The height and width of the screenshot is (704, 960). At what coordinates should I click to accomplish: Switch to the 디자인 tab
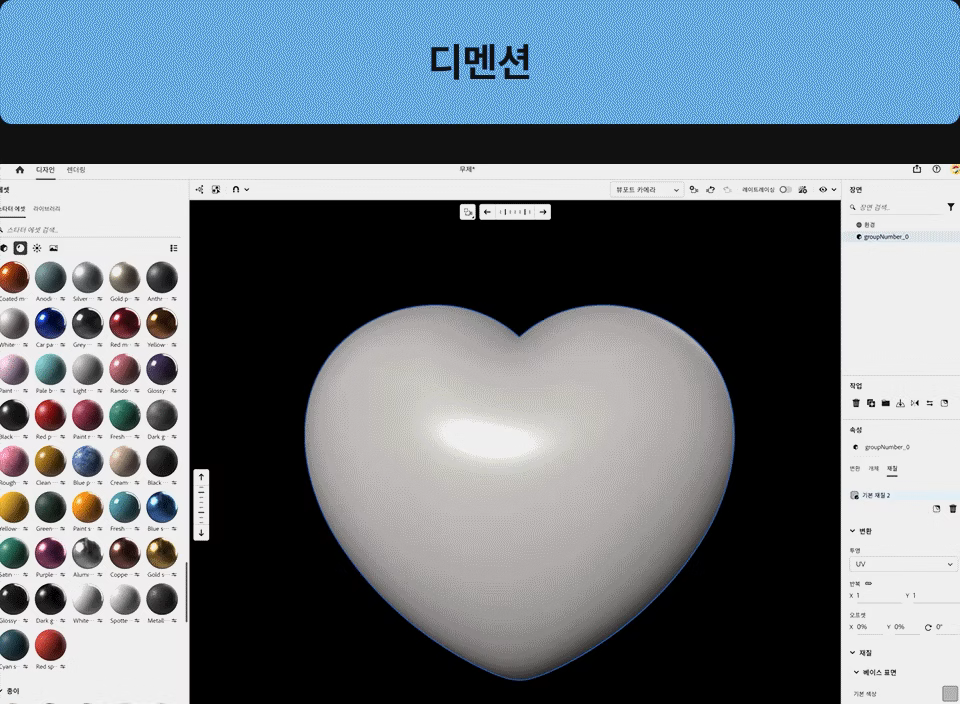45,170
